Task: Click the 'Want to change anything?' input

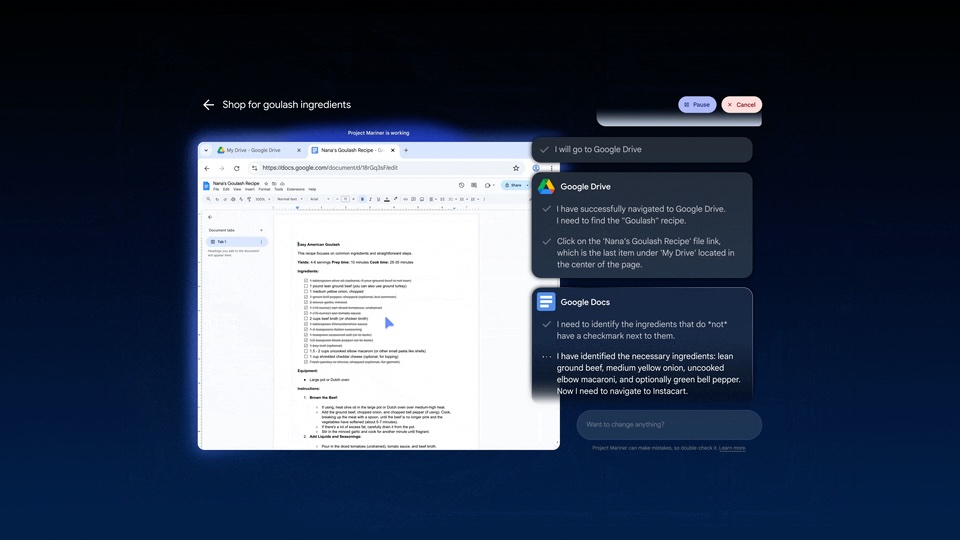Action: point(668,425)
